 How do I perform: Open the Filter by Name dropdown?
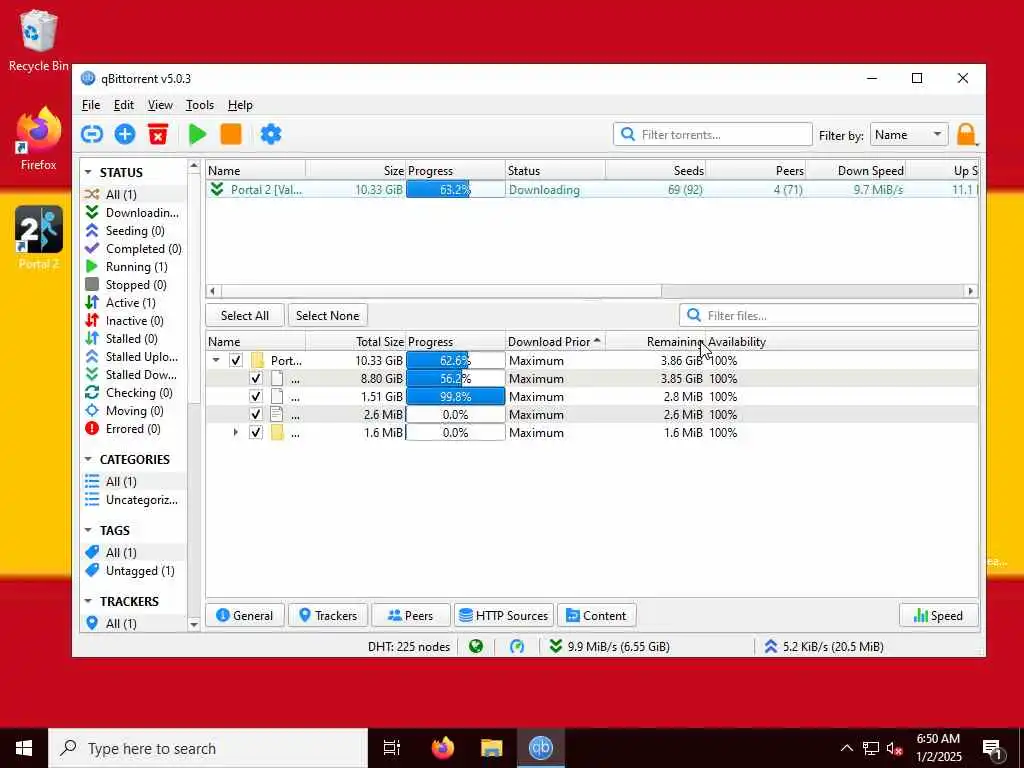(x=908, y=135)
